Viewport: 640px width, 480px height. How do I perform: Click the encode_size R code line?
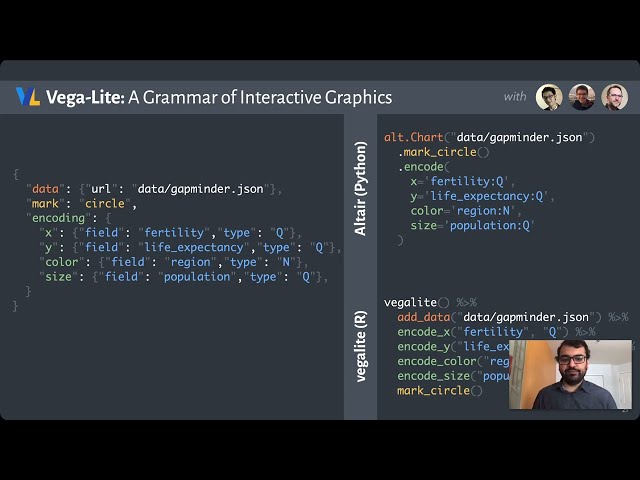[x=453, y=376]
